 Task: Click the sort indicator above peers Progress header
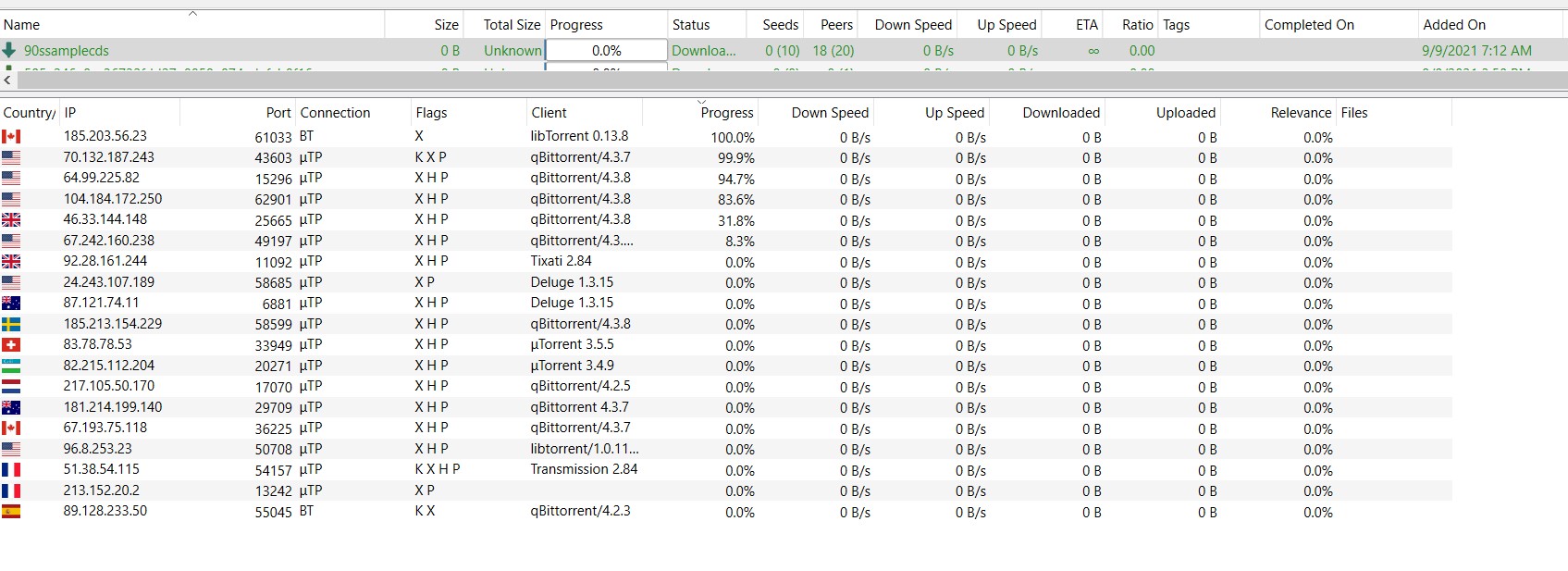pos(701,102)
